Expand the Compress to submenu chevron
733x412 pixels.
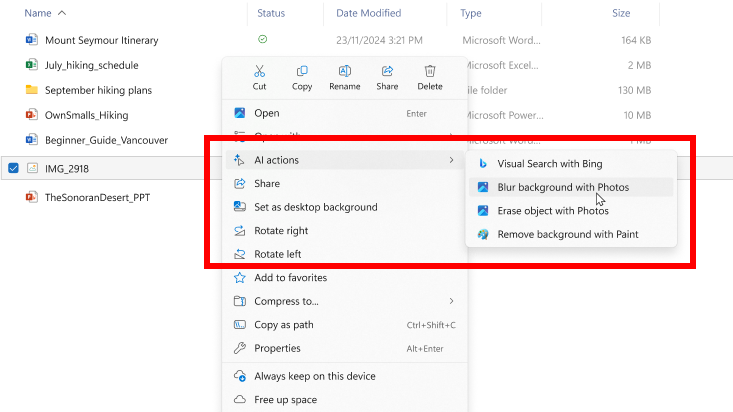(451, 301)
